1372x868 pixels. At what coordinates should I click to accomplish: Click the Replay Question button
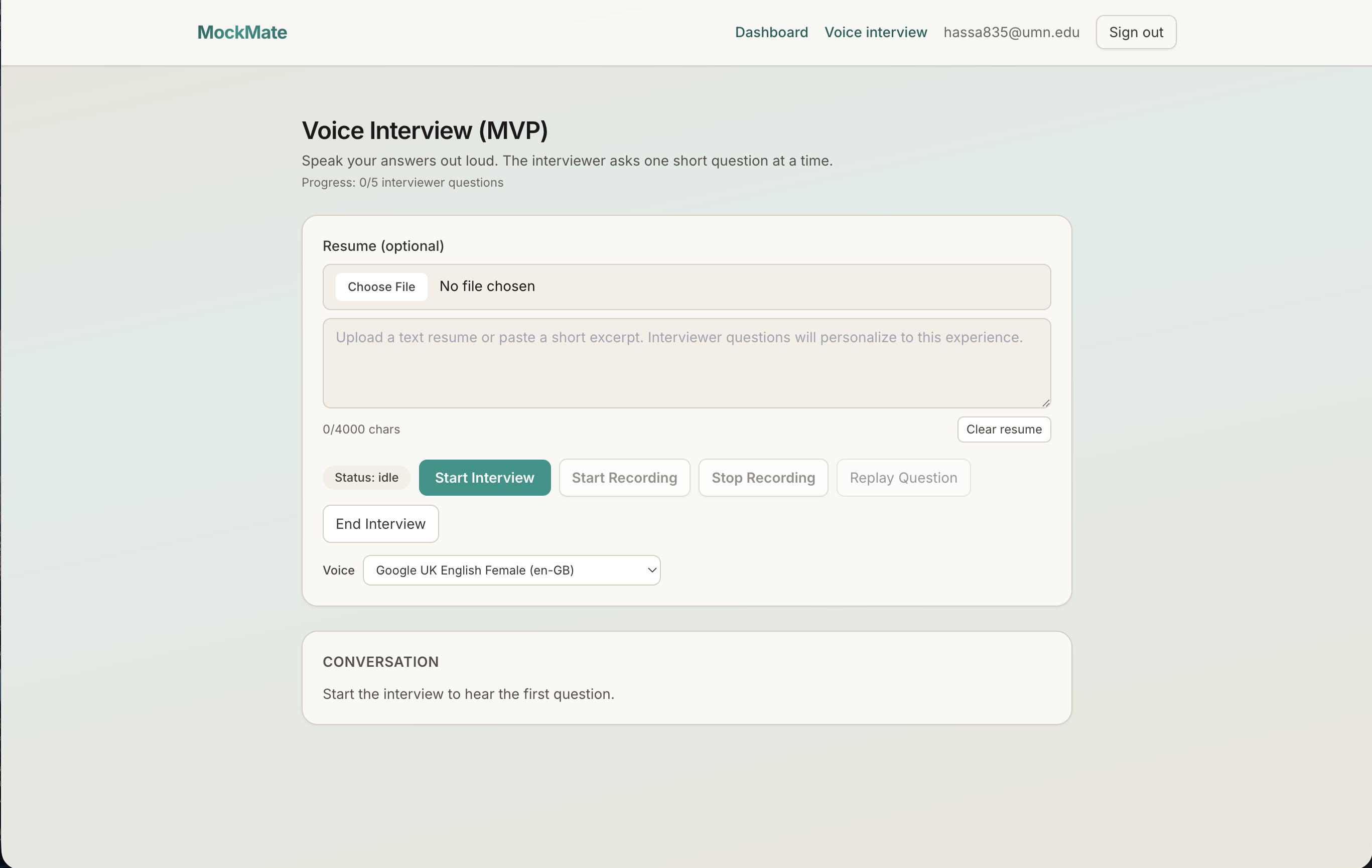[x=902, y=477]
